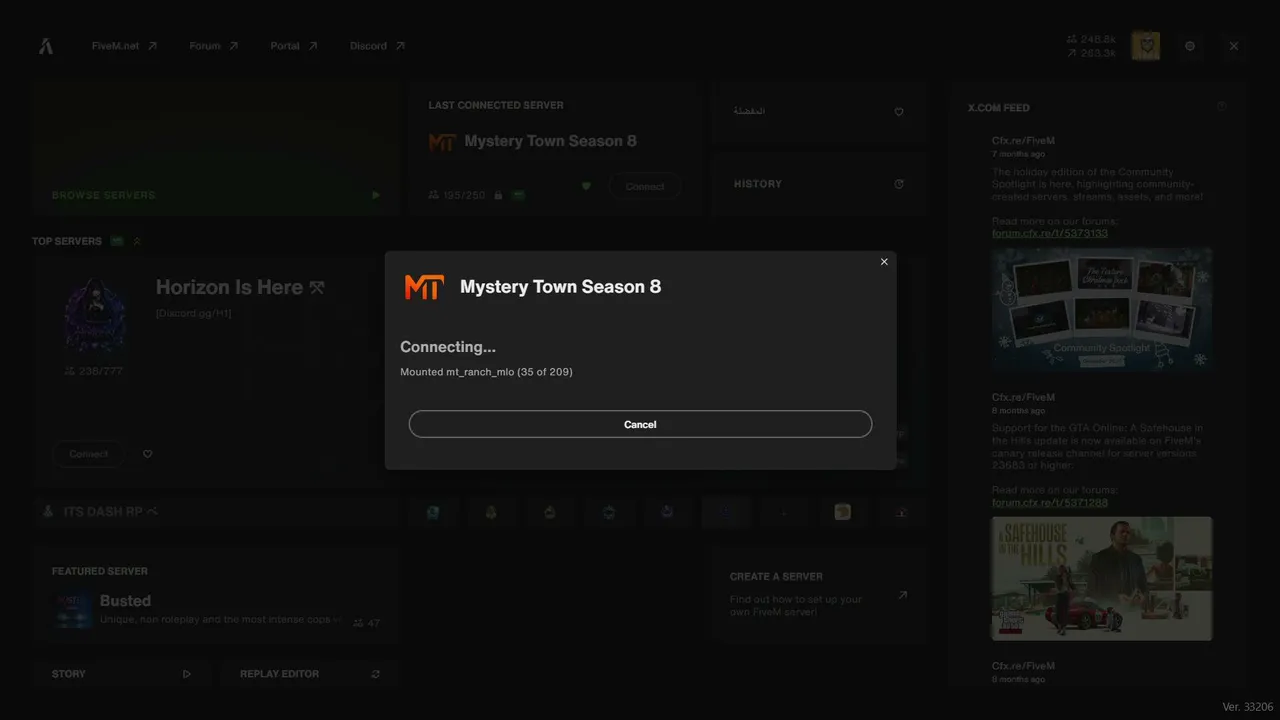The image size is (1280, 720).
Task: Open the 'Horizon Is Here' server title
Action: [x=240, y=288]
